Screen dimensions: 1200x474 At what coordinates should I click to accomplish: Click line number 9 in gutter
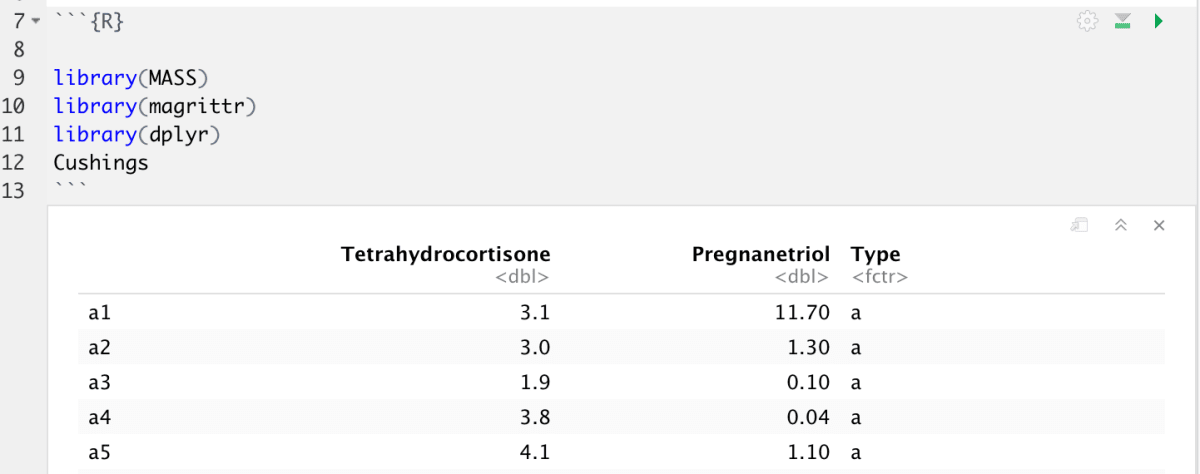[x=19, y=78]
